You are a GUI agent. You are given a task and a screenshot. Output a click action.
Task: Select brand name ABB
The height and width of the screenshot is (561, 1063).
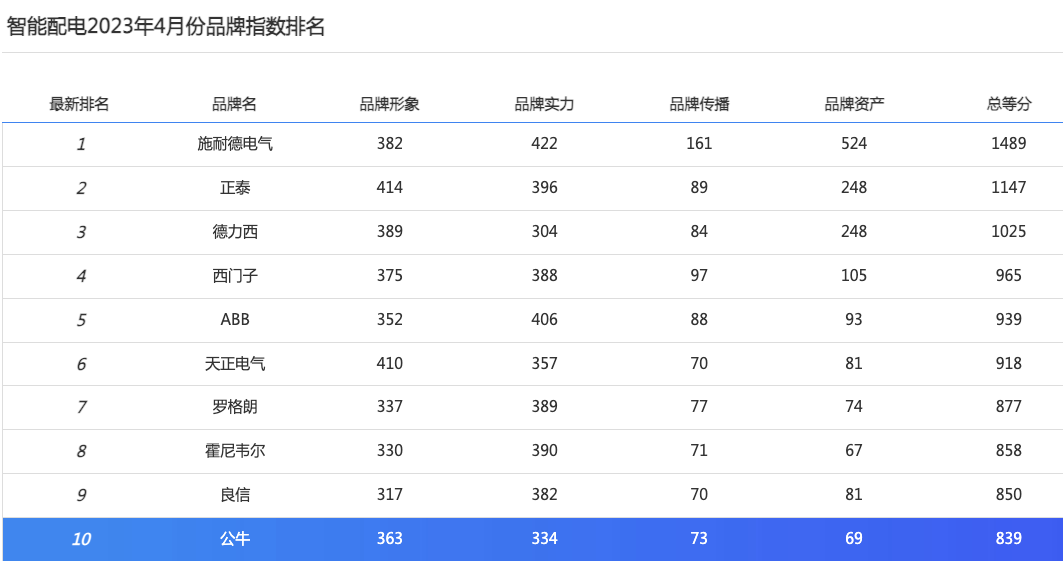tap(235, 319)
